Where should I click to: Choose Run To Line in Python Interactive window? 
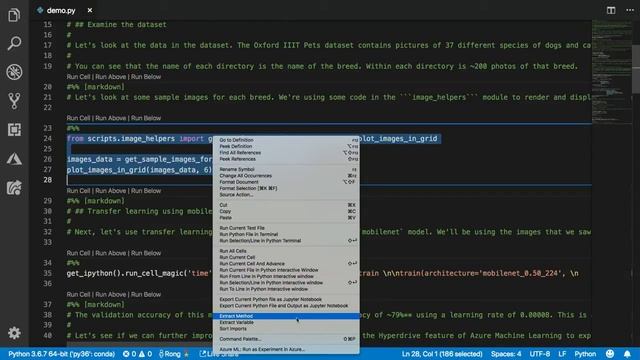pos(286,289)
